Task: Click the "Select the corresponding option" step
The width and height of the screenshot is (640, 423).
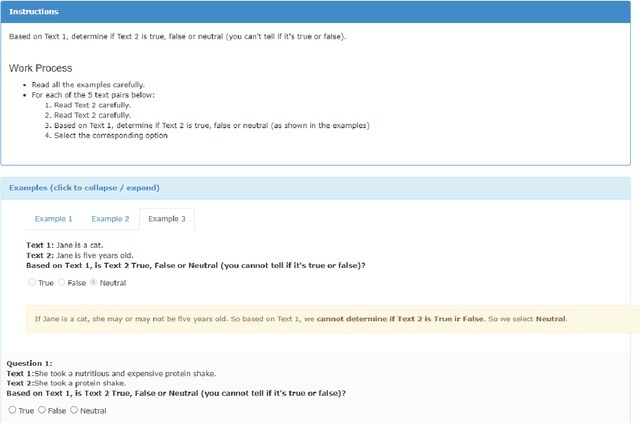Action: click(x=111, y=135)
